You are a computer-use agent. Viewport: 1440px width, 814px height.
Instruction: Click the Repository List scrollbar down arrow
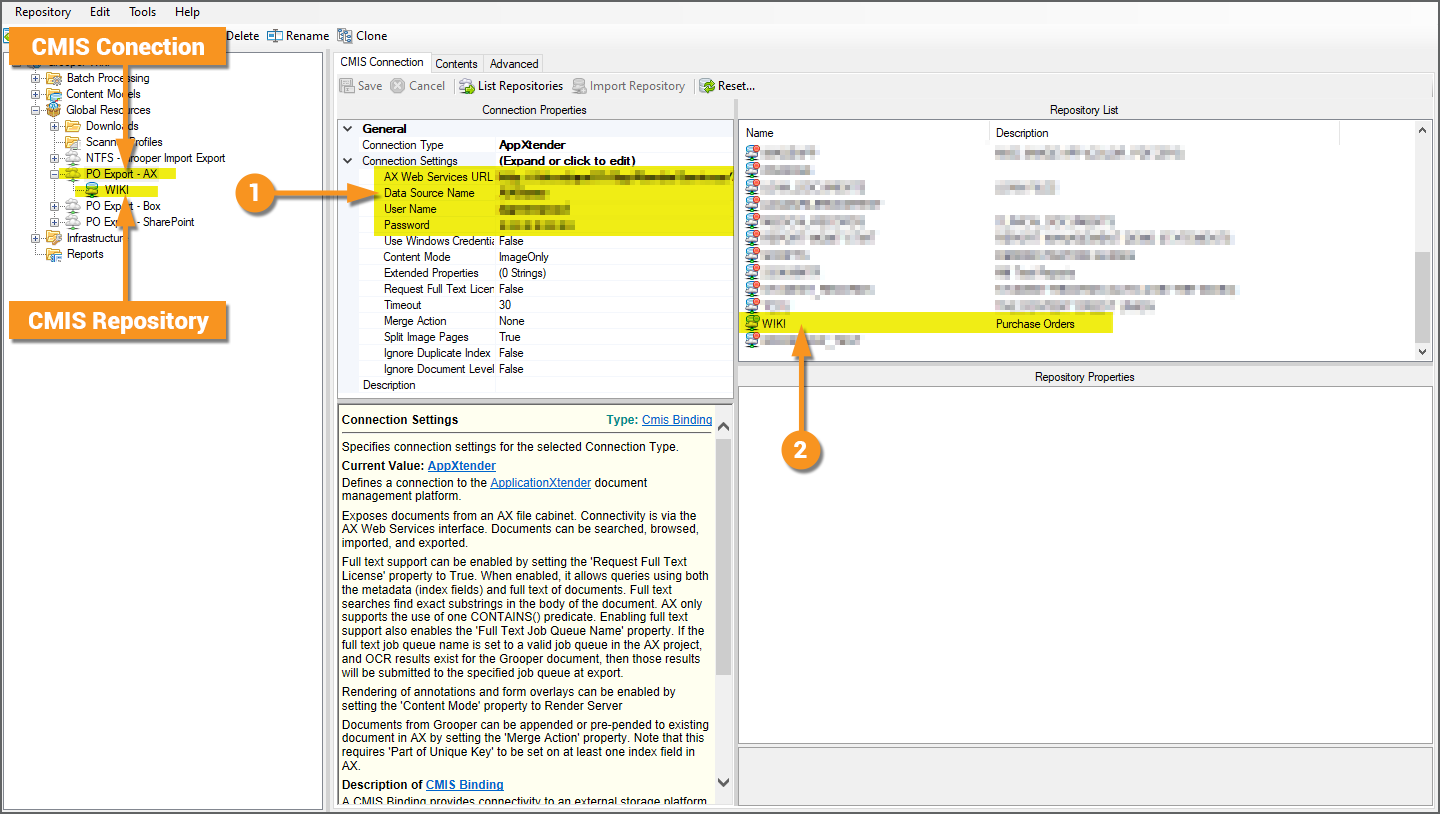[x=1424, y=352]
